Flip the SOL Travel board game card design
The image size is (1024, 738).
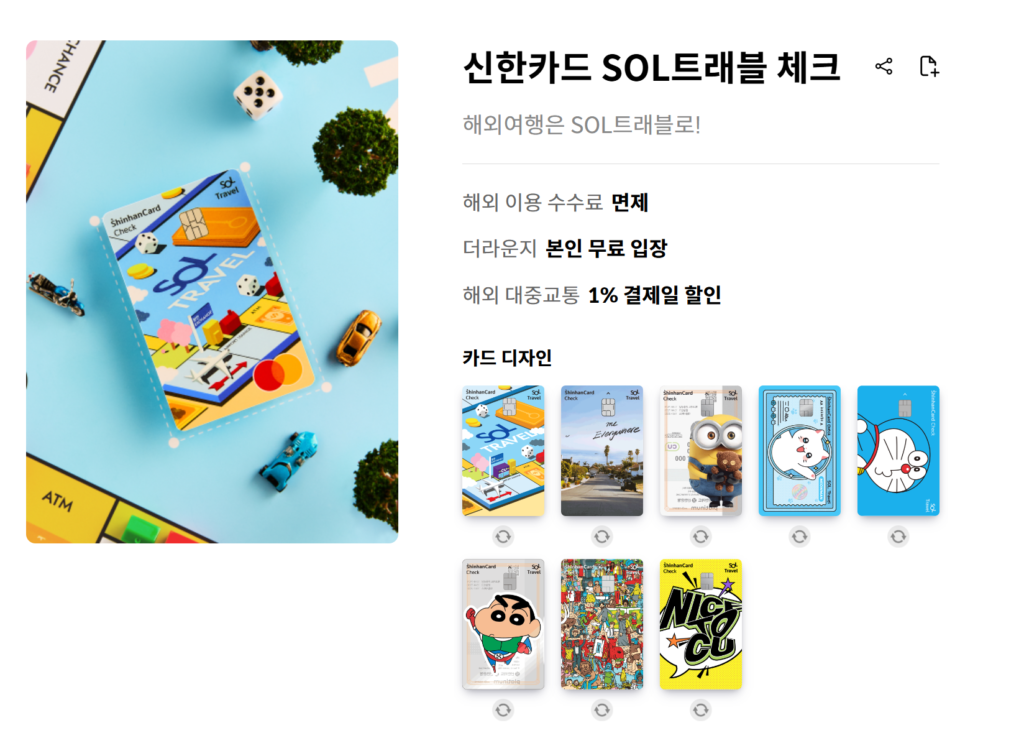click(503, 536)
